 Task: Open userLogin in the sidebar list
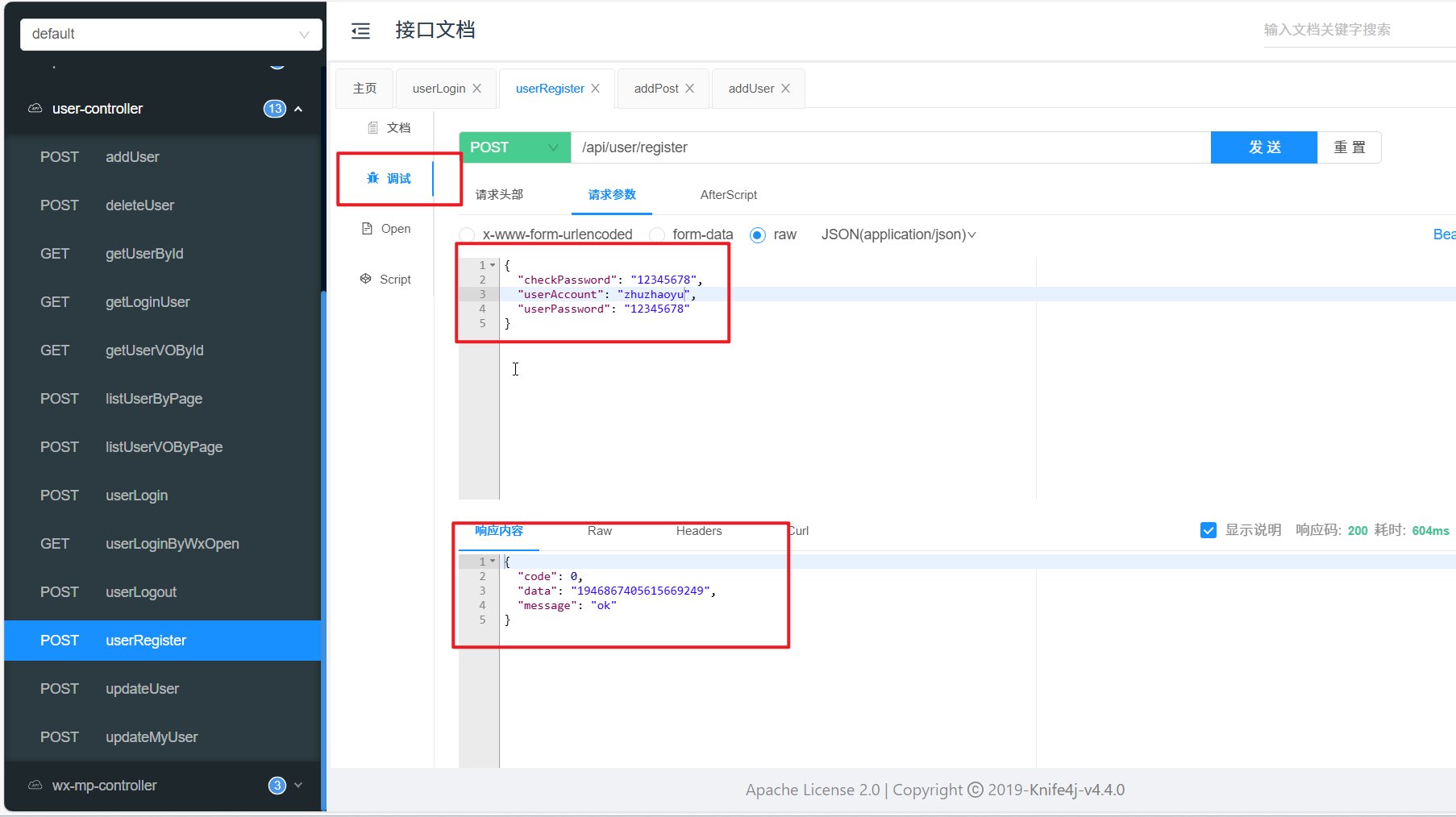(137, 496)
